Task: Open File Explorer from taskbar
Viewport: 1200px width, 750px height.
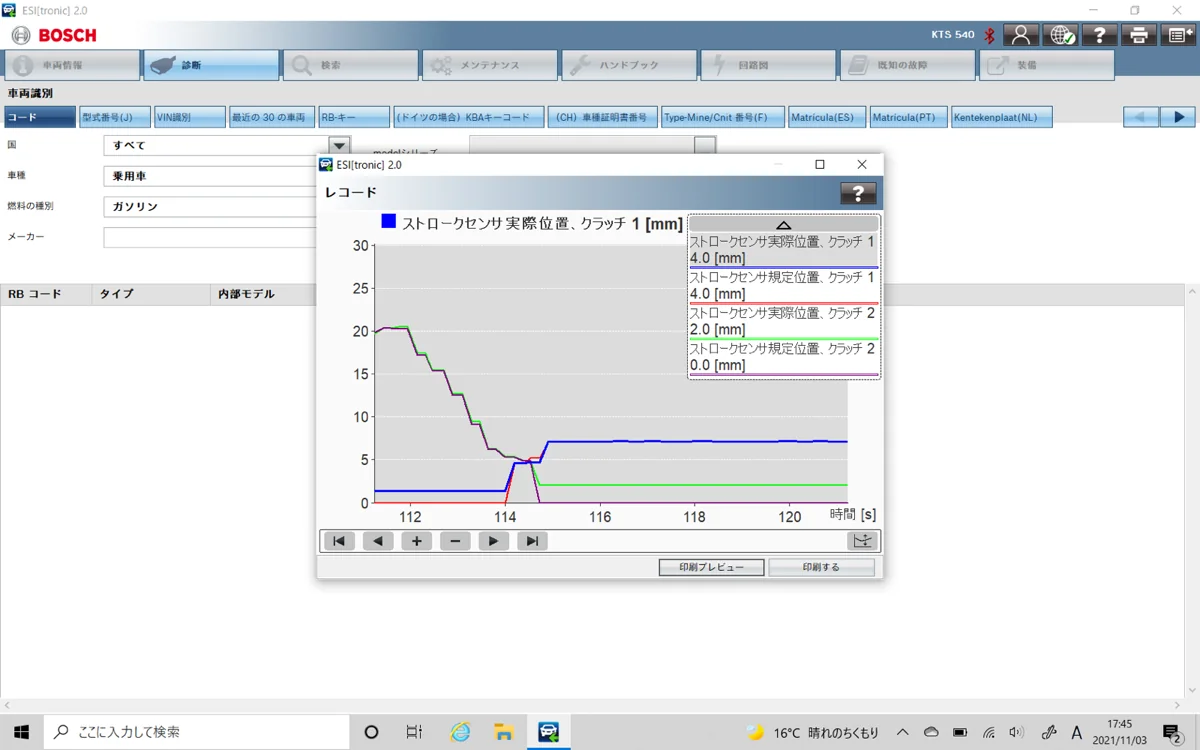Action: [x=504, y=732]
